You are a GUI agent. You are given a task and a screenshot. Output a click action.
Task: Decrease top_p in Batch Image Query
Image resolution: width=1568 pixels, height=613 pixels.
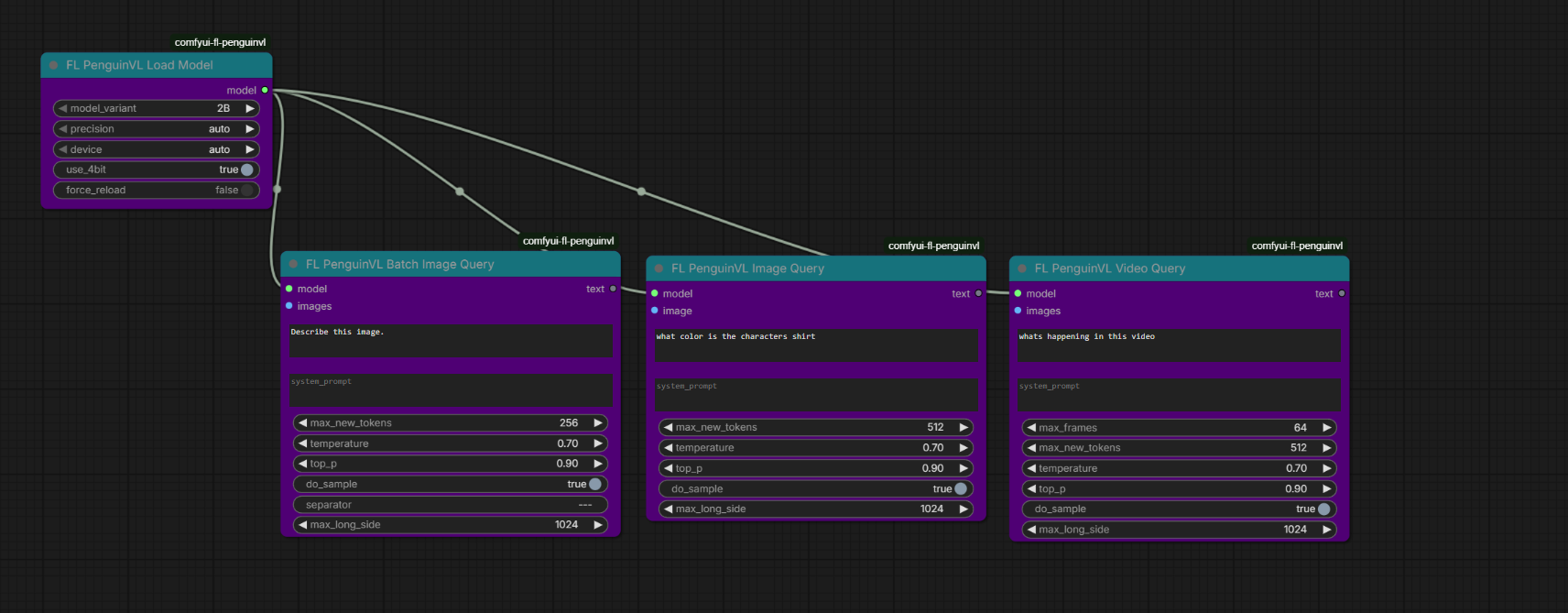pyautogui.click(x=303, y=464)
